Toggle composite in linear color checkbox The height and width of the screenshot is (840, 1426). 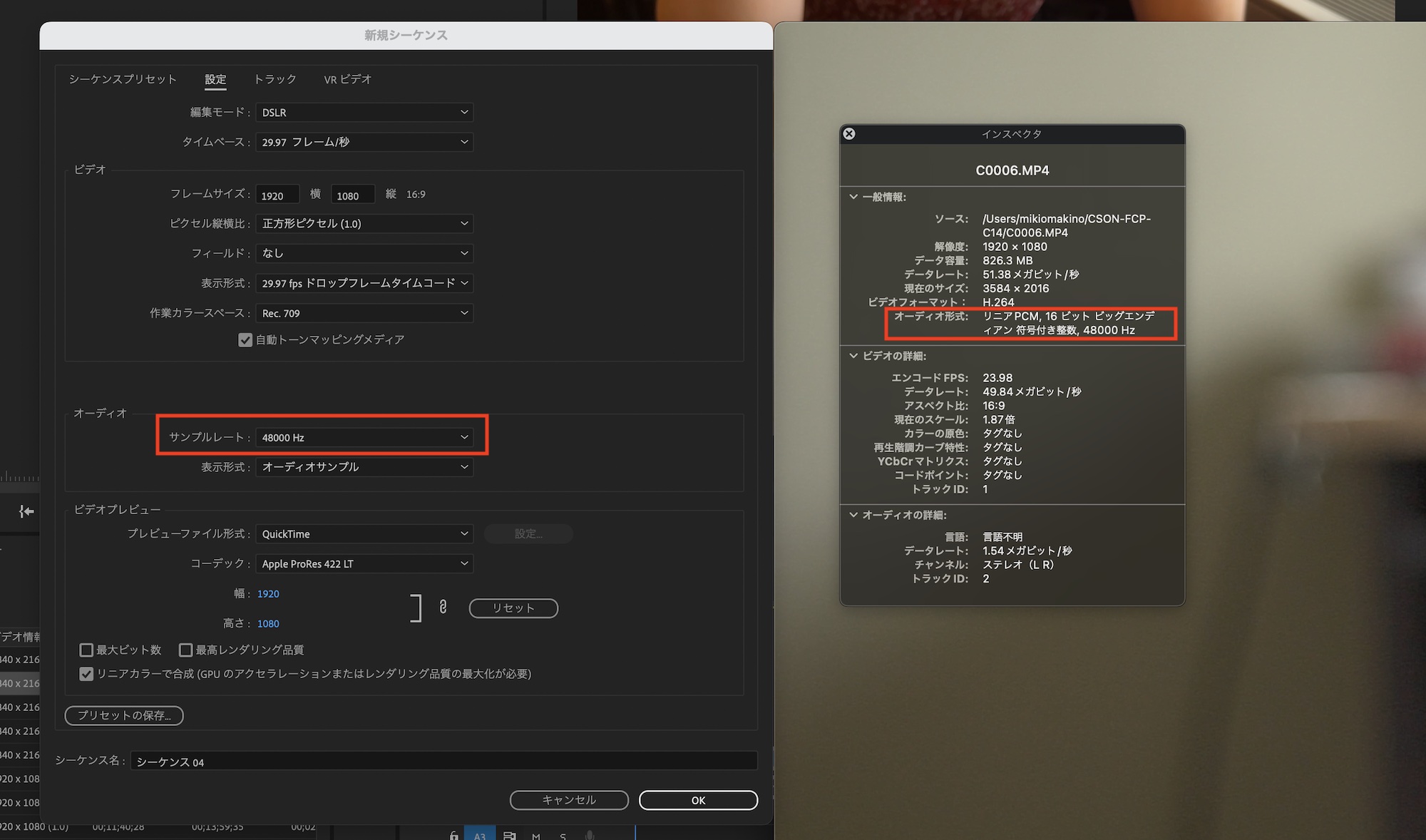point(86,674)
